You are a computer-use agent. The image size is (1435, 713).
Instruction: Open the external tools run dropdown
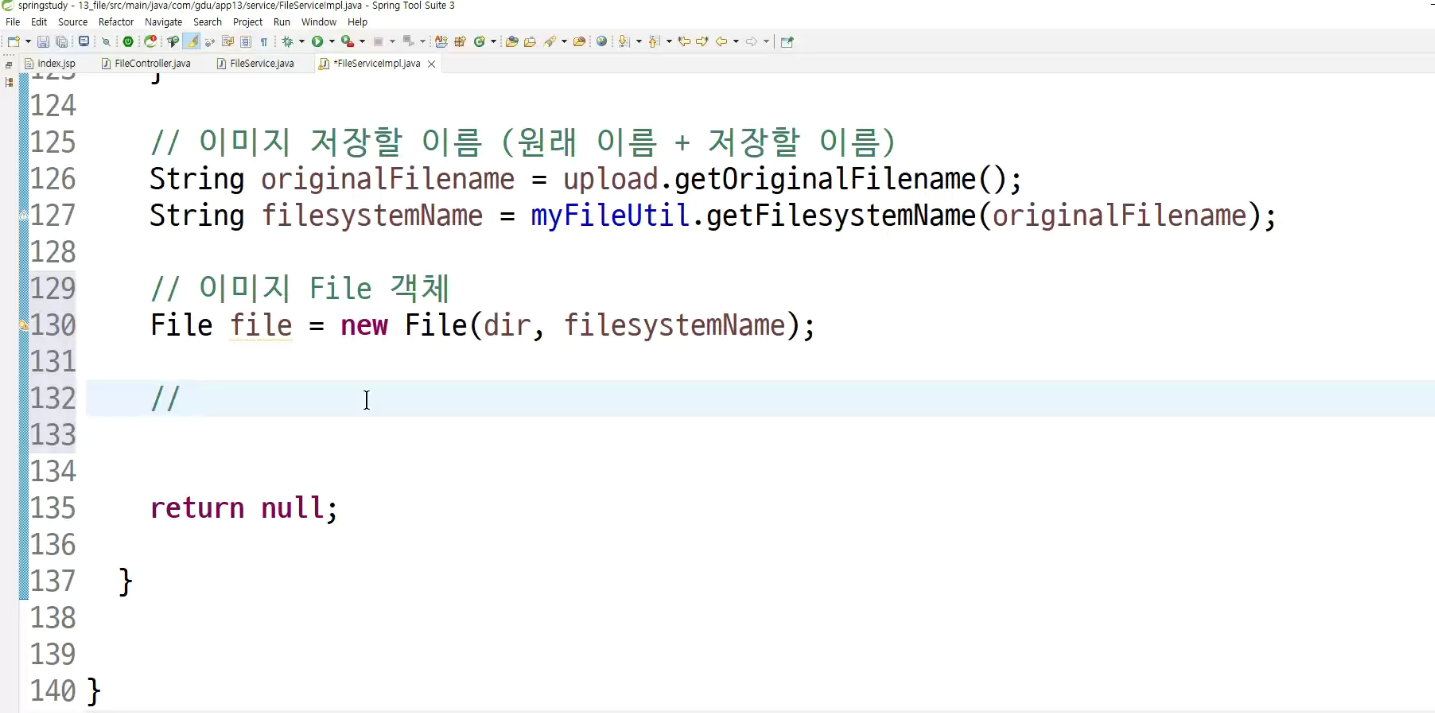pos(362,41)
